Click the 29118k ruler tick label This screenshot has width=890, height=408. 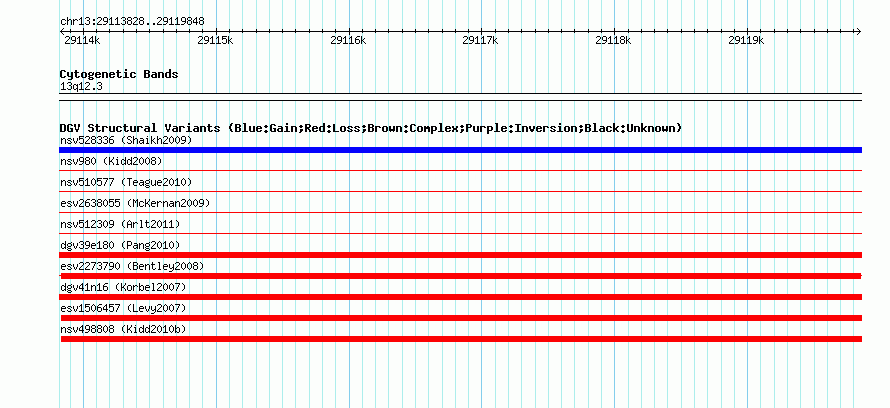coord(613,40)
